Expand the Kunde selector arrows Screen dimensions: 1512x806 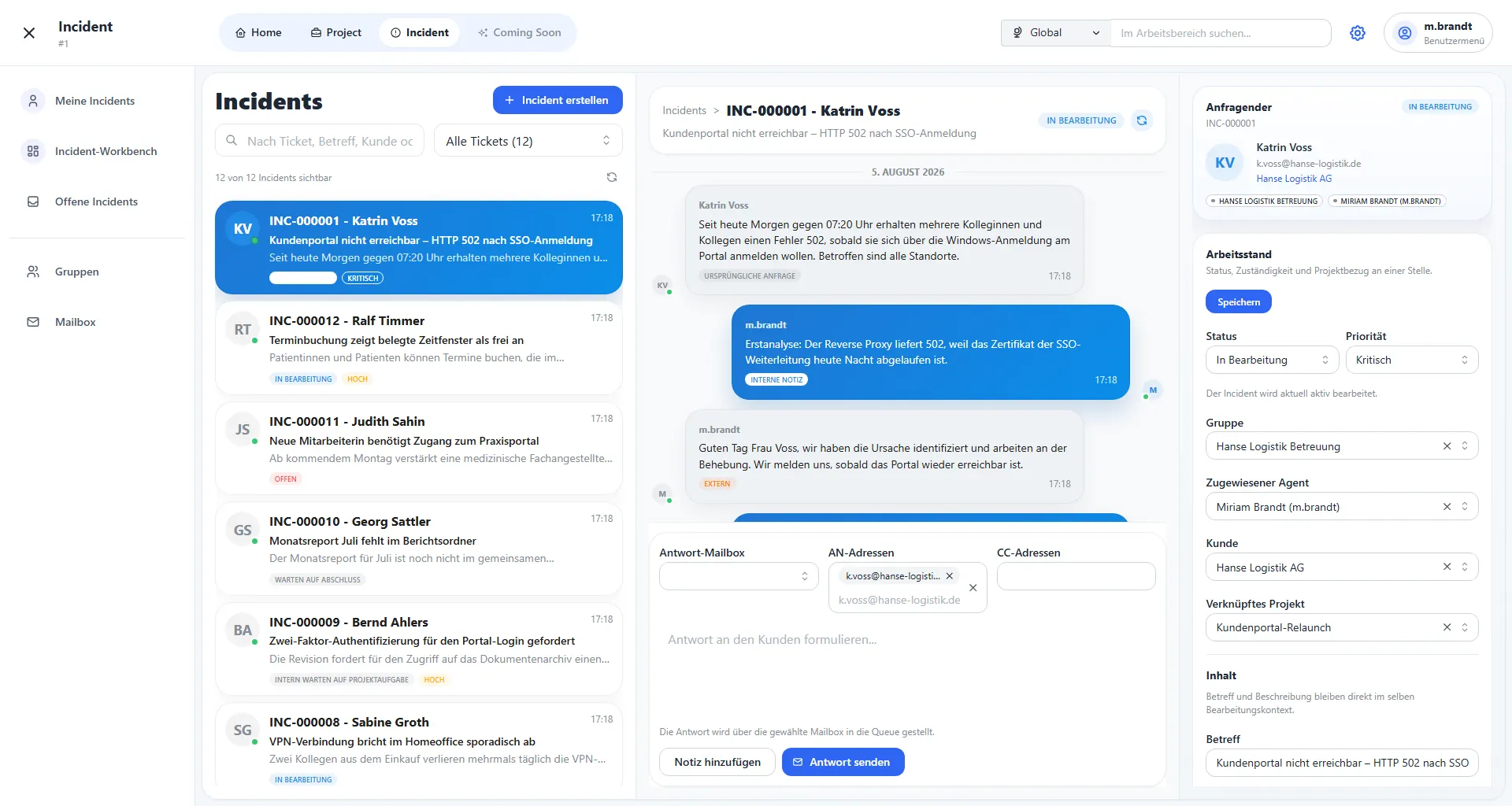1465,567
